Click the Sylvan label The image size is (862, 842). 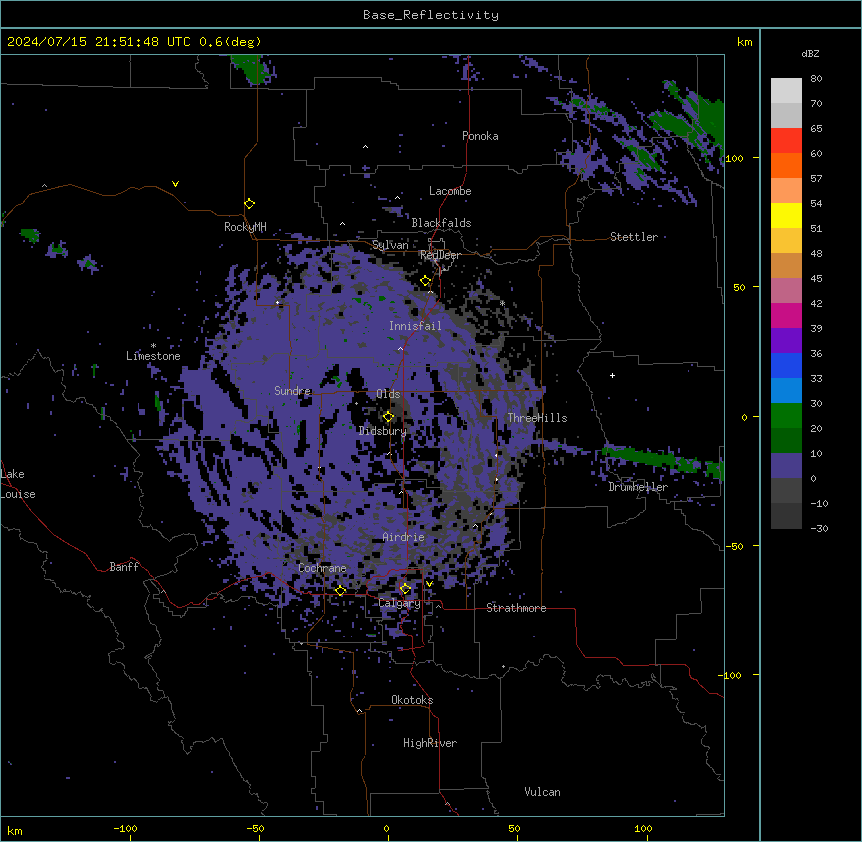pos(390,245)
